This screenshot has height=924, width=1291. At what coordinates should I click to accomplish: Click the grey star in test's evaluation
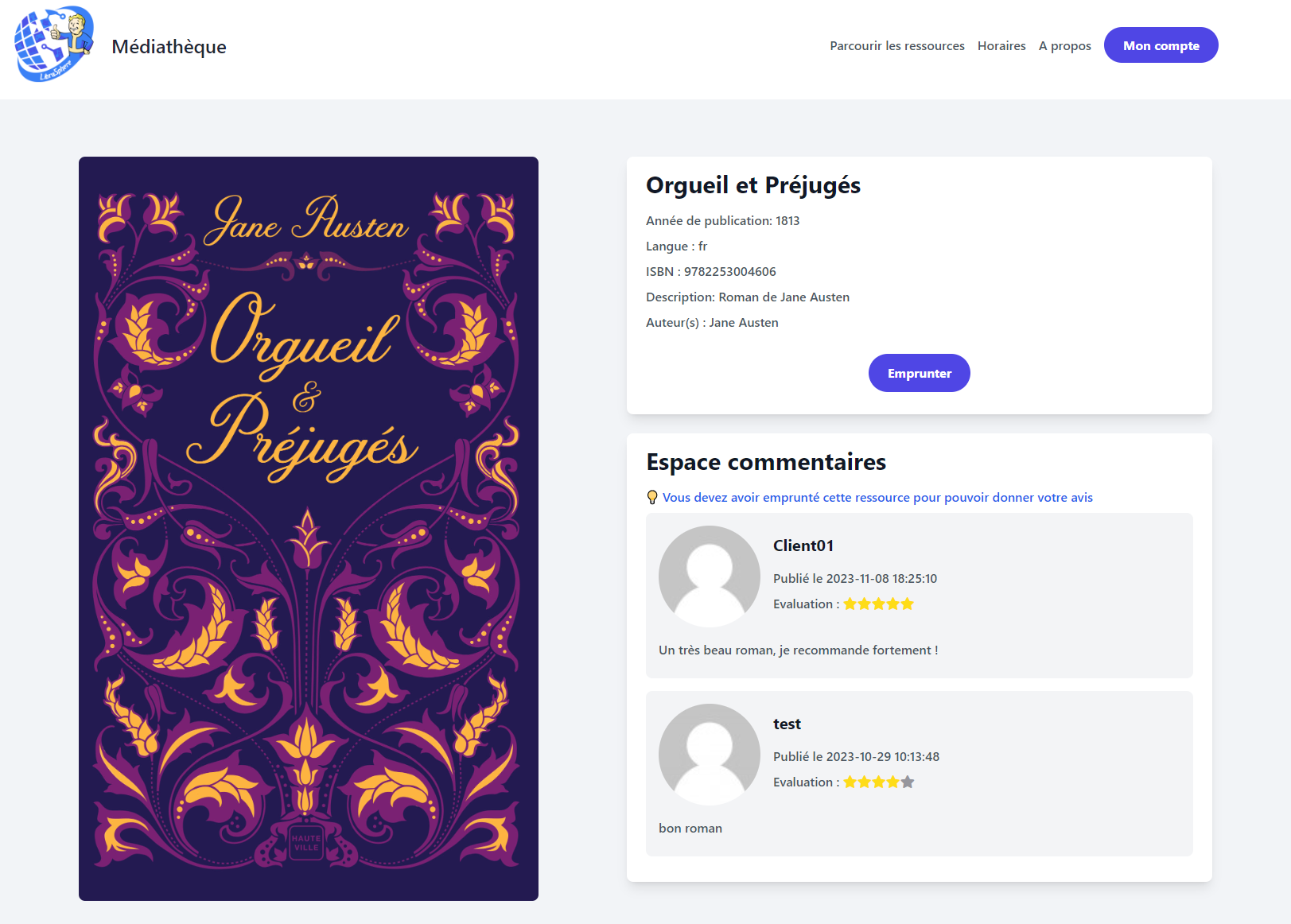pyautogui.click(x=908, y=782)
